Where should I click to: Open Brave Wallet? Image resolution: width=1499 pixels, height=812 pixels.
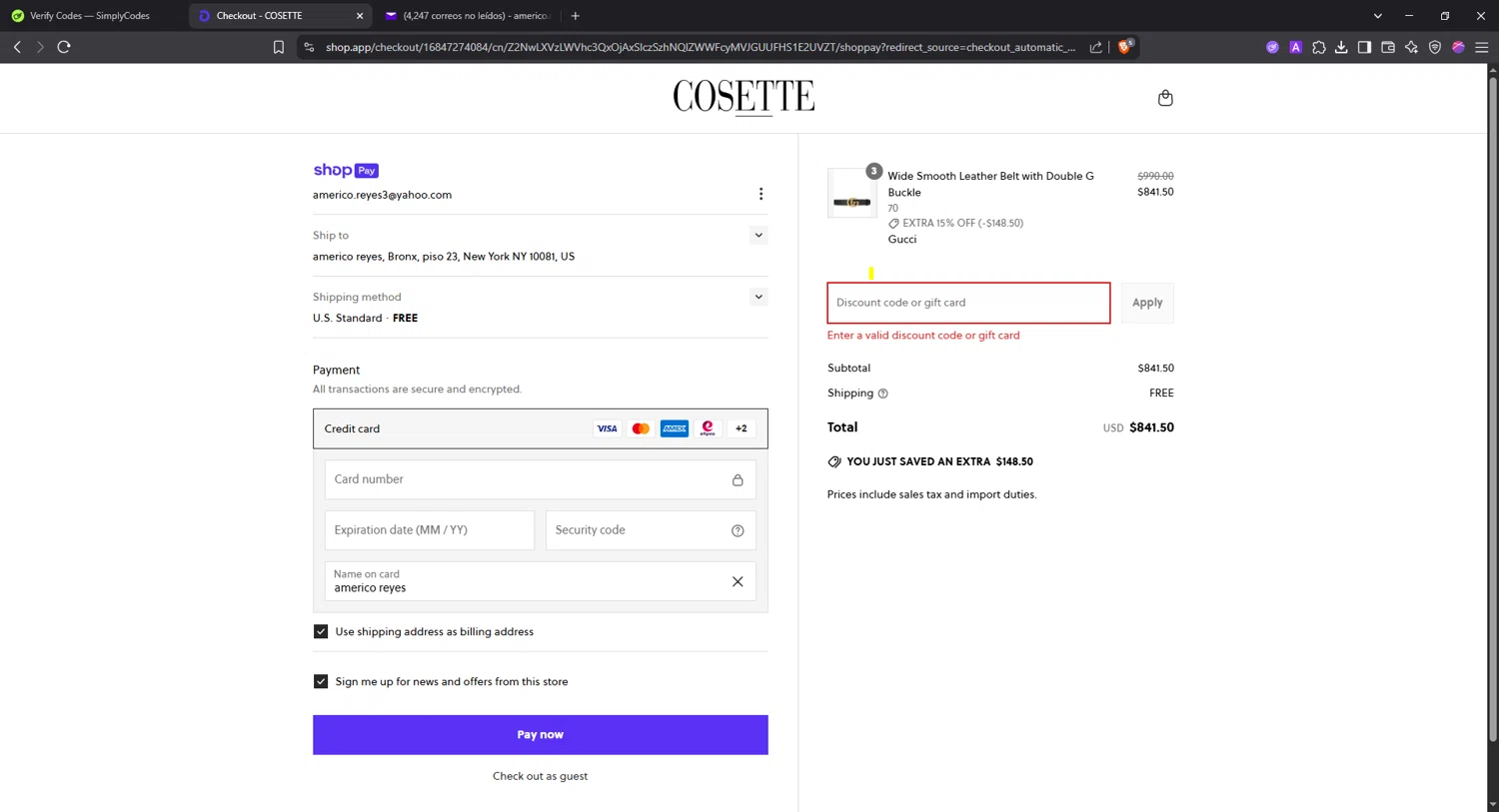coord(1388,47)
